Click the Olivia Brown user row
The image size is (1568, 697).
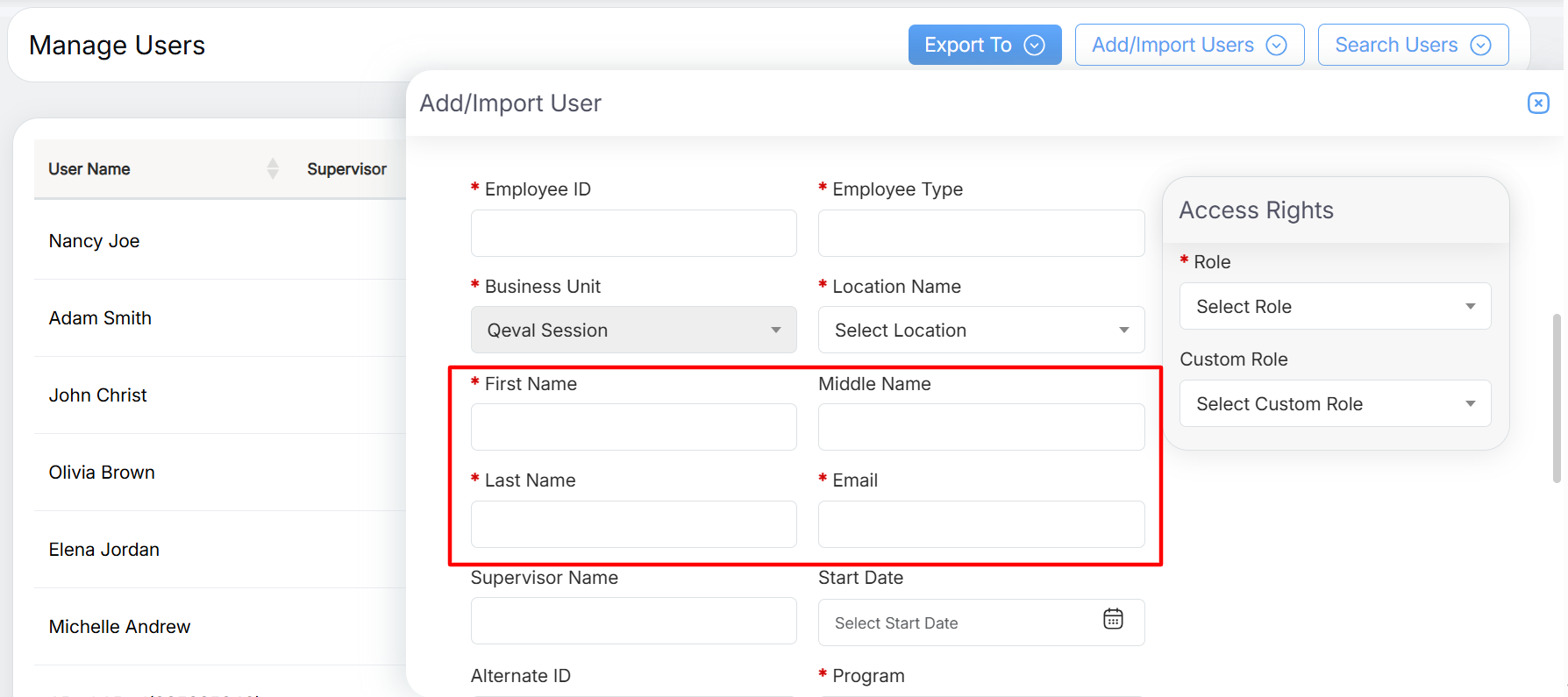point(102,473)
